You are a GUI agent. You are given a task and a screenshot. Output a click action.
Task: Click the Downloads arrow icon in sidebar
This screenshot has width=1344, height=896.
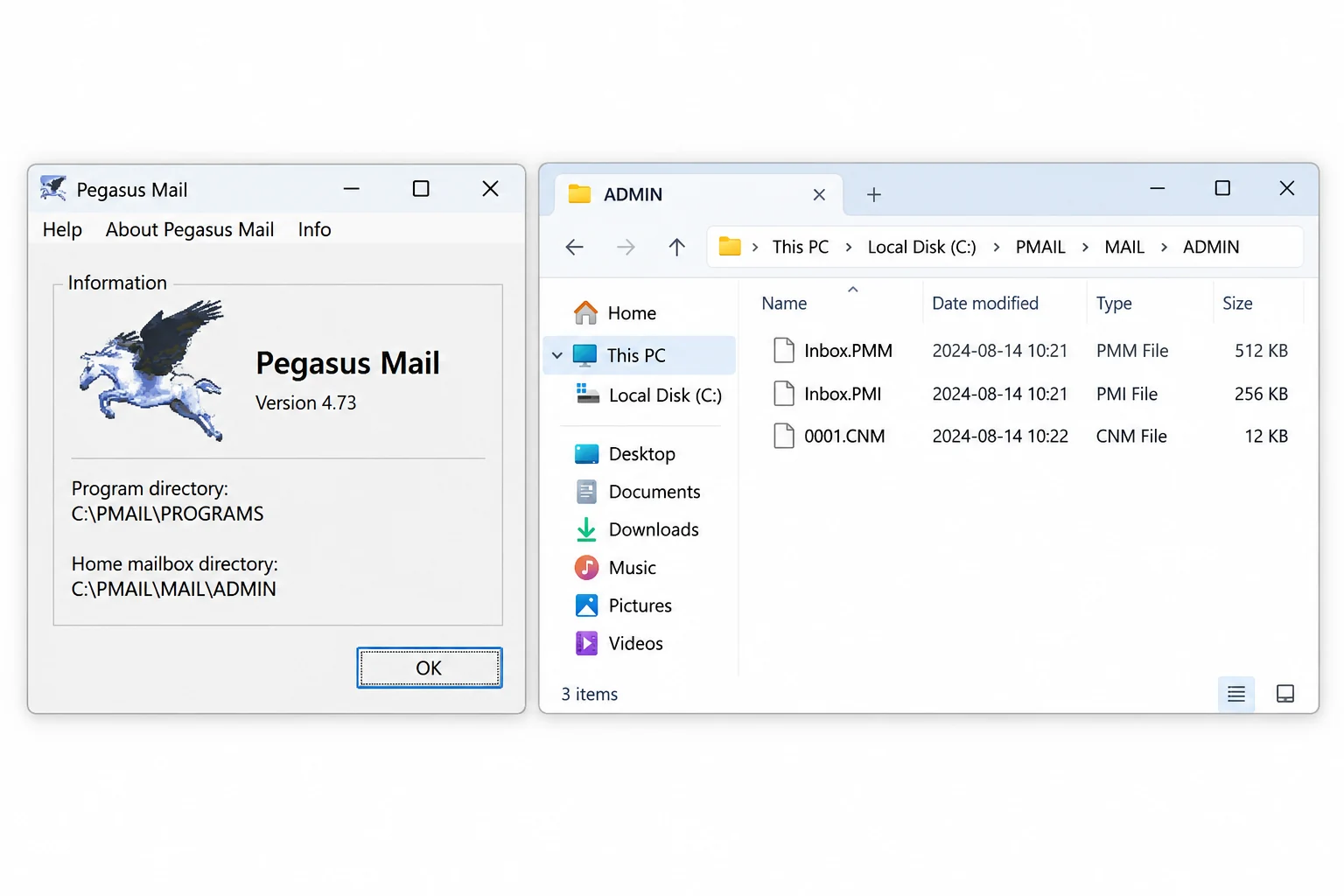click(x=586, y=529)
